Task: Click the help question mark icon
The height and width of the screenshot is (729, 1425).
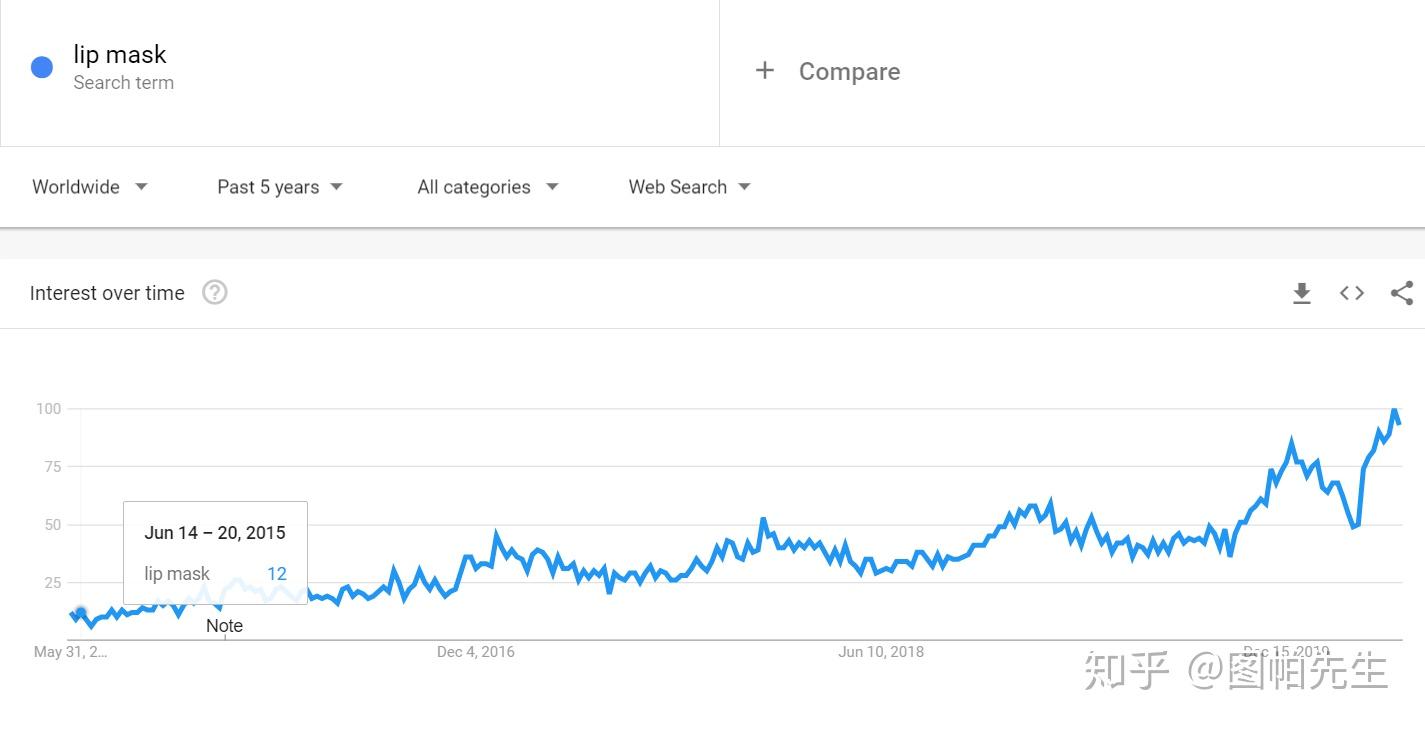Action: tap(215, 293)
